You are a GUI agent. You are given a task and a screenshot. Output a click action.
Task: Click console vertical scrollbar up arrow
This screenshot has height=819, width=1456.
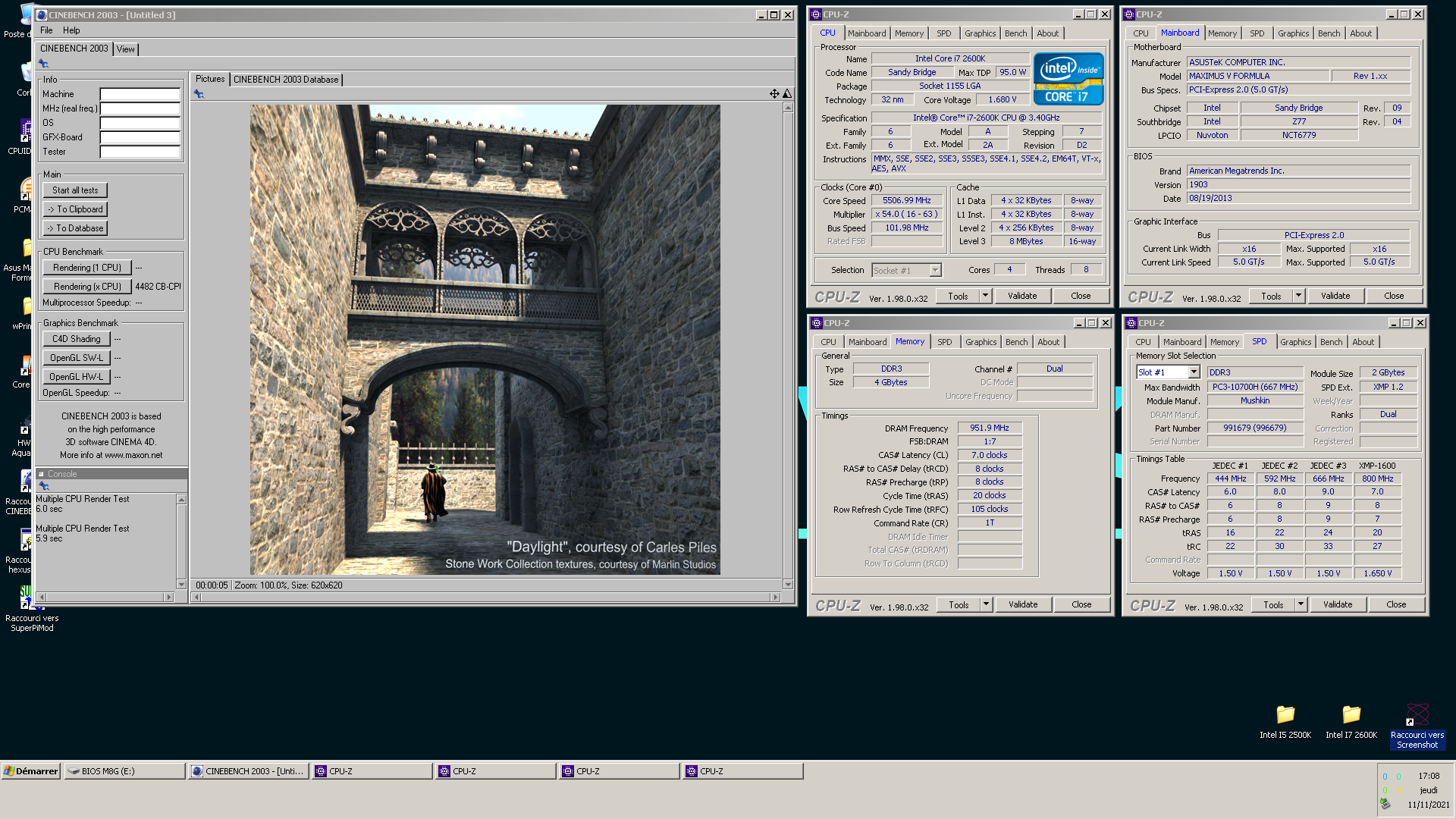181,499
